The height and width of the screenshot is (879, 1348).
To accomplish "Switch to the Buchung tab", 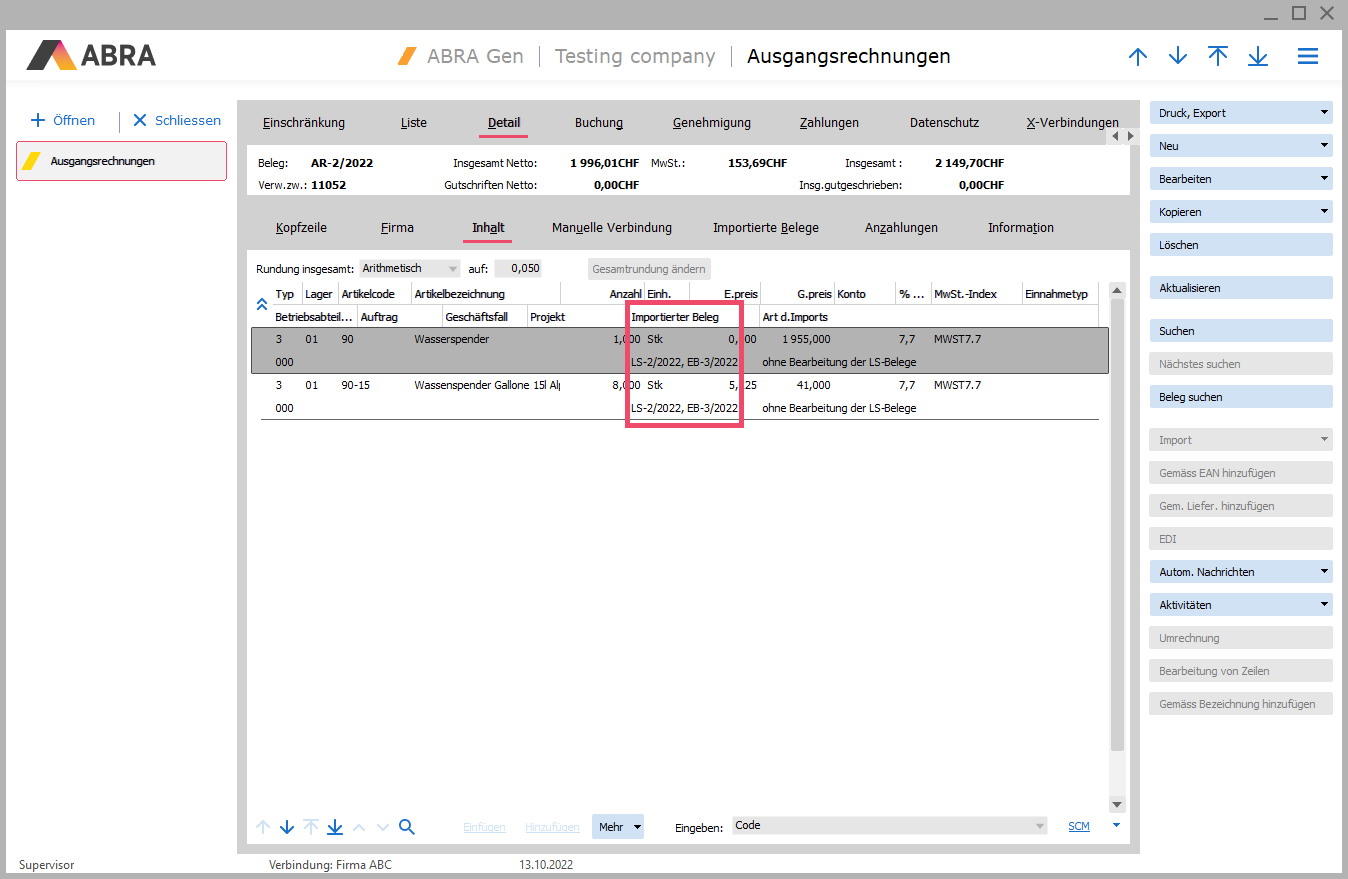I will 598,123.
